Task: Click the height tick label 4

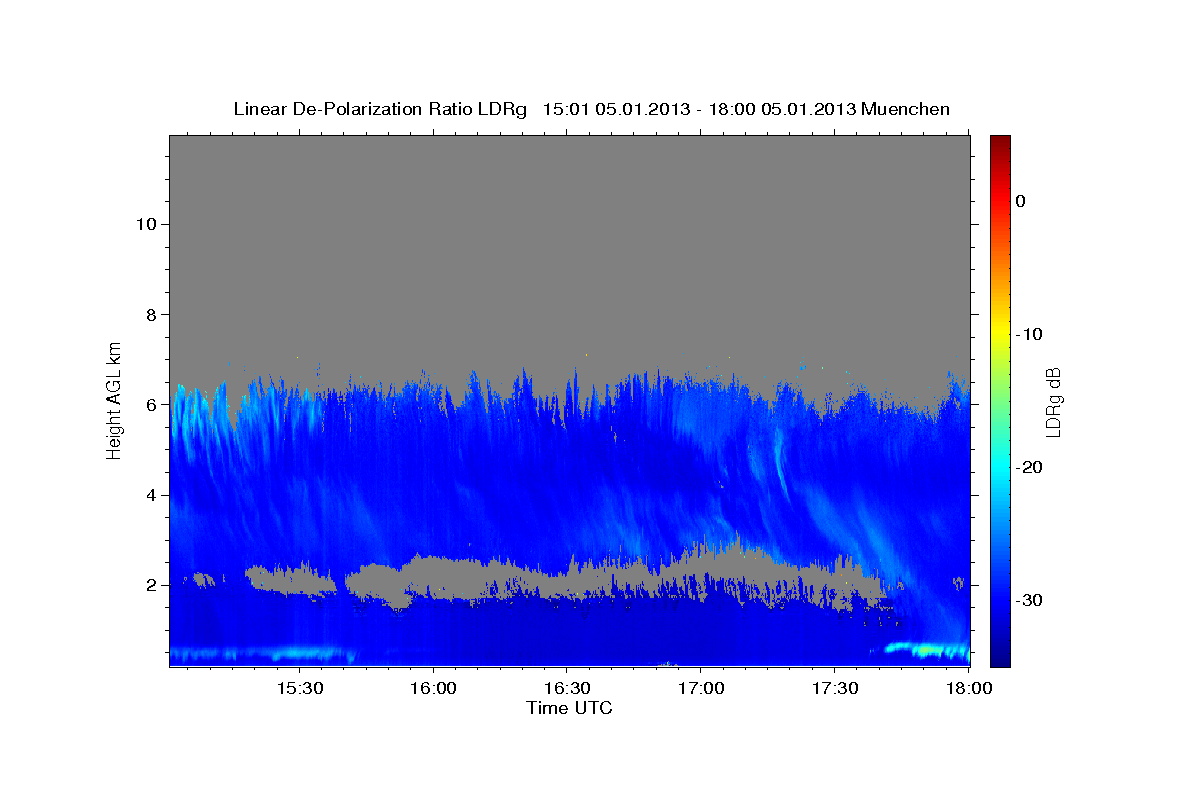Action: pos(150,495)
